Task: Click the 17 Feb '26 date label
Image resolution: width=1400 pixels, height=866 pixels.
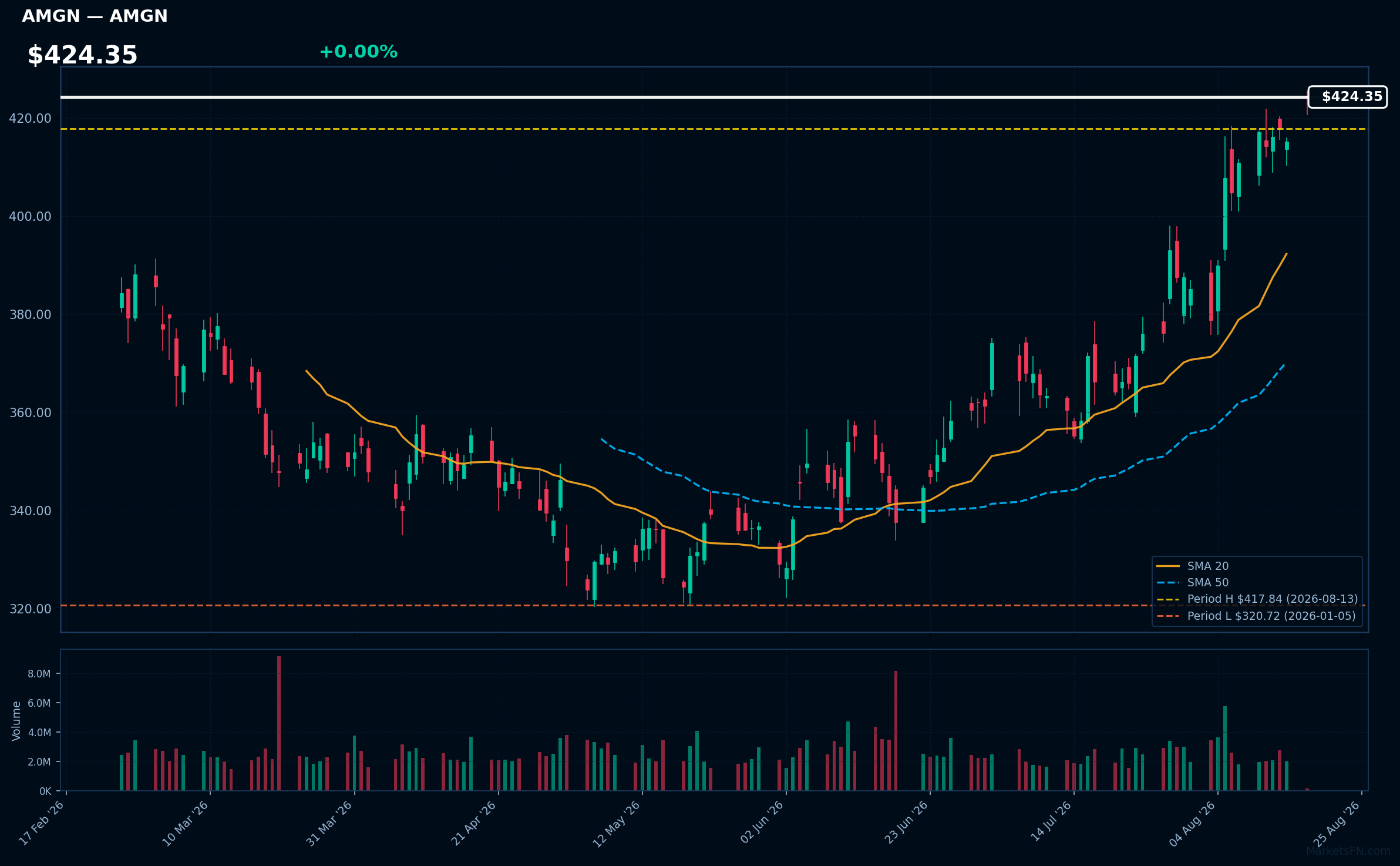Action: click(42, 823)
